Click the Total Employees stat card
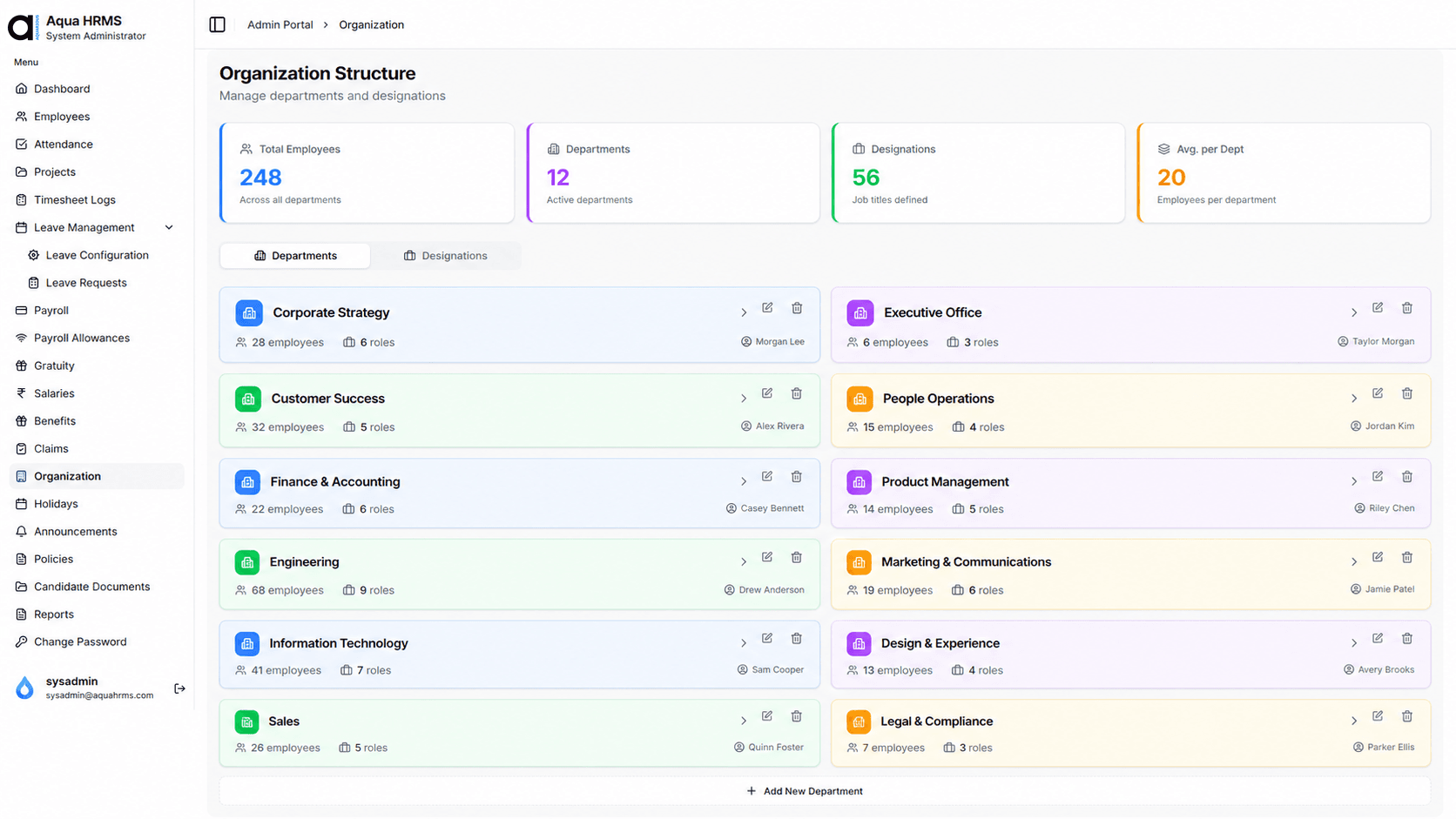The width and height of the screenshot is (1456, 819). pyautogui.click(x=367, y=172)
